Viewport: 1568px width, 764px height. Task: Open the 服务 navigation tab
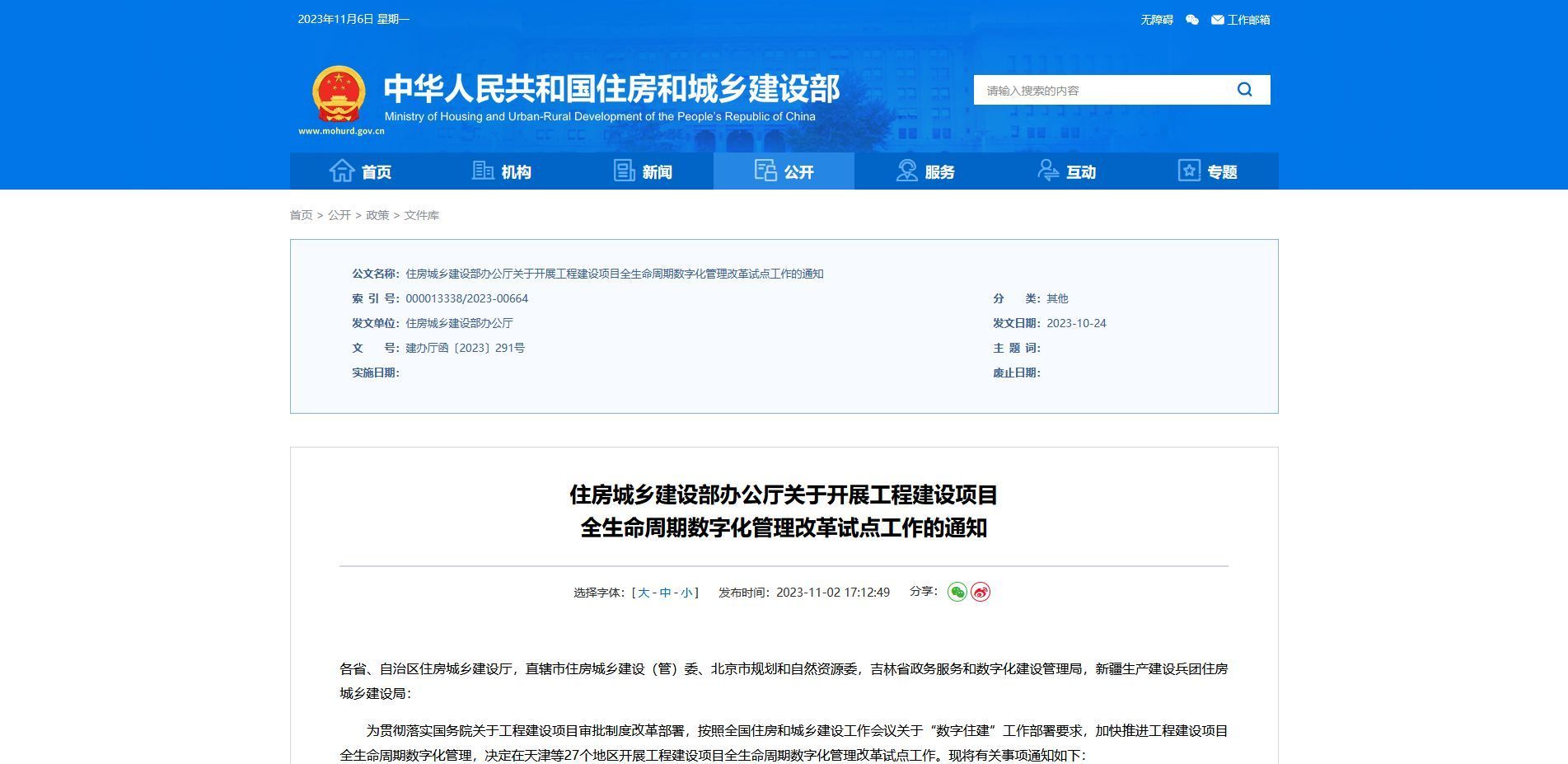(x=925, y=171)
